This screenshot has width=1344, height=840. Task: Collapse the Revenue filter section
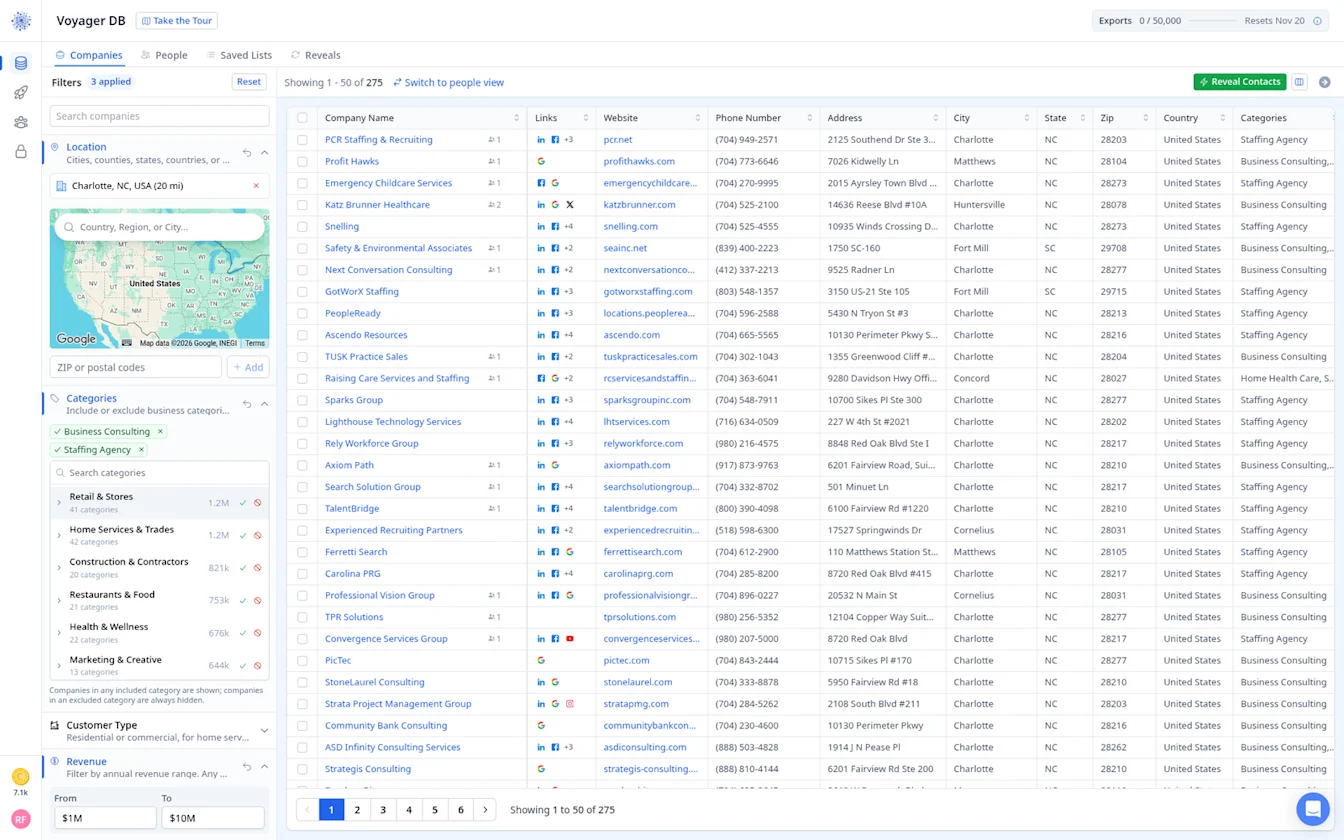click(264, 767)
